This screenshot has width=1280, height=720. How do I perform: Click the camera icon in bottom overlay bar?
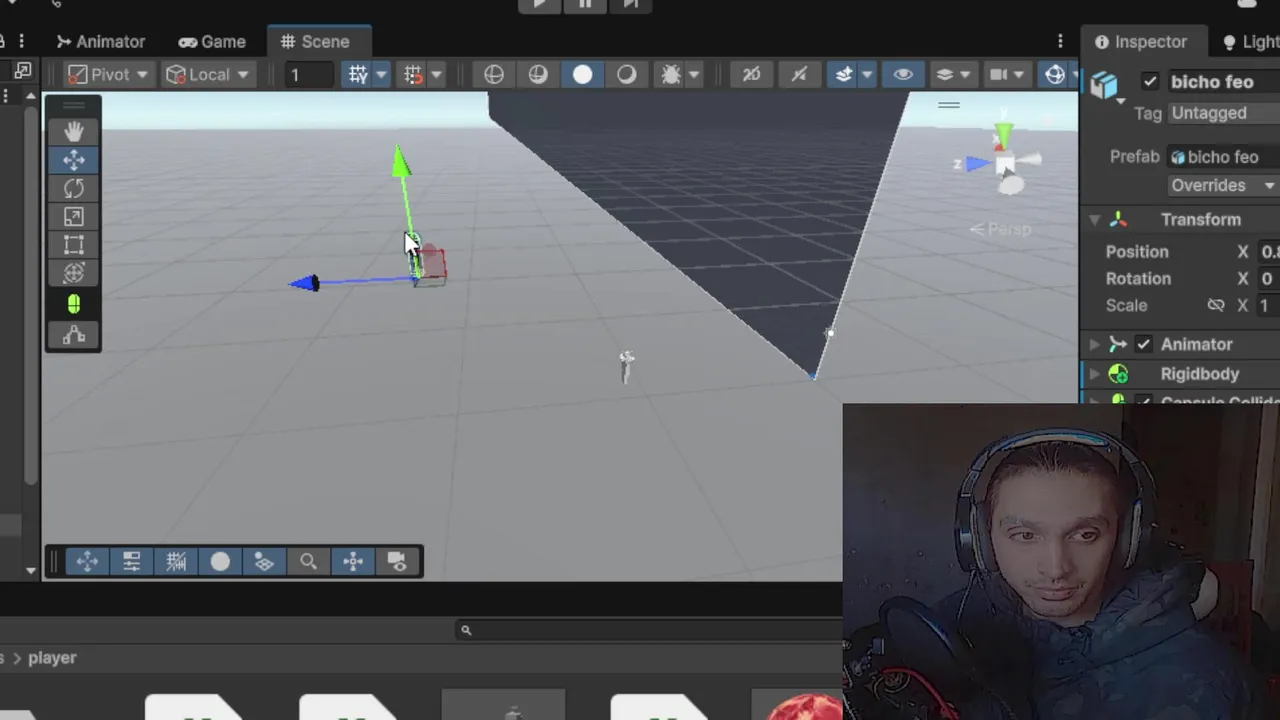(x=397, y=562)
